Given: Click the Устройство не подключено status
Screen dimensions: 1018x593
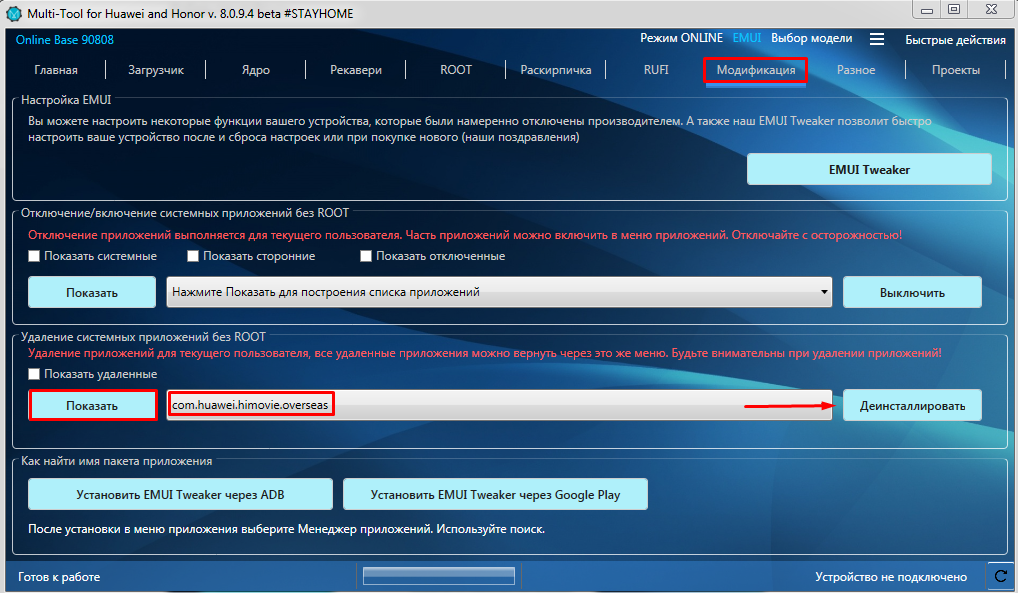Looking at the screenshot, I should 891,577.
